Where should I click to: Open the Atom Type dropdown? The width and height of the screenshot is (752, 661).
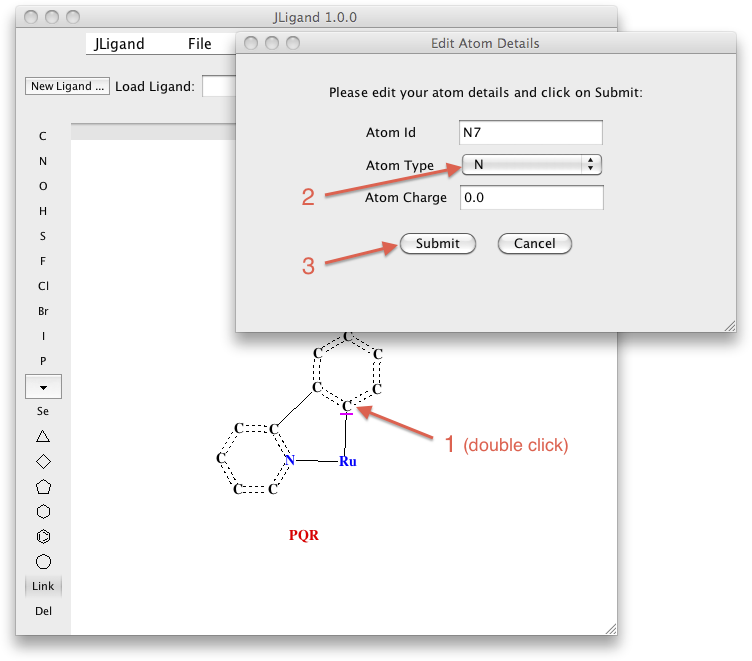click(531, 165)
